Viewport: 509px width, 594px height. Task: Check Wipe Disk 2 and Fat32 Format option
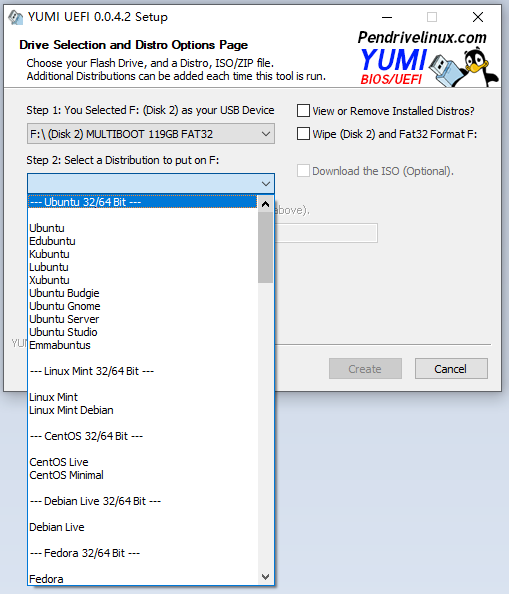(x=303, y=134)
